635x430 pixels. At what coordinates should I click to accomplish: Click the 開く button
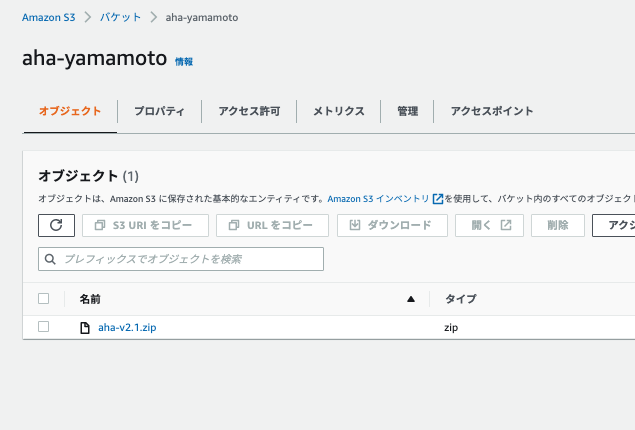[489, 225]
